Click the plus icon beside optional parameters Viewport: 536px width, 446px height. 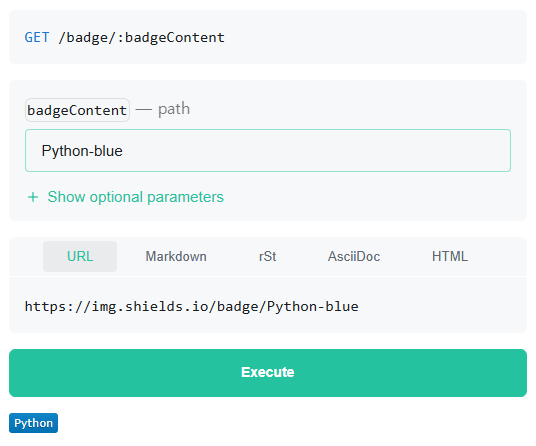click(x=33, y=197)
